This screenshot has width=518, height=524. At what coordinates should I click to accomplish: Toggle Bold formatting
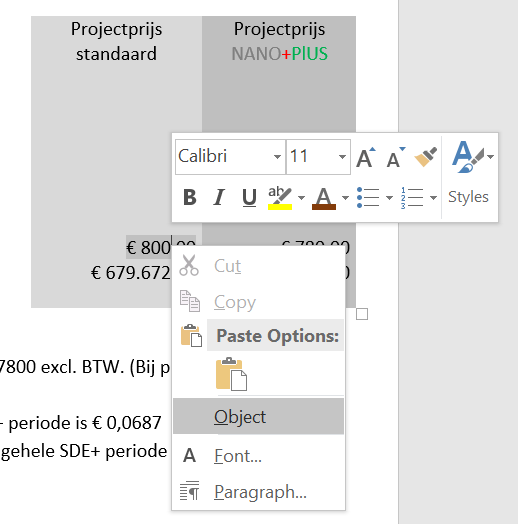190,197
